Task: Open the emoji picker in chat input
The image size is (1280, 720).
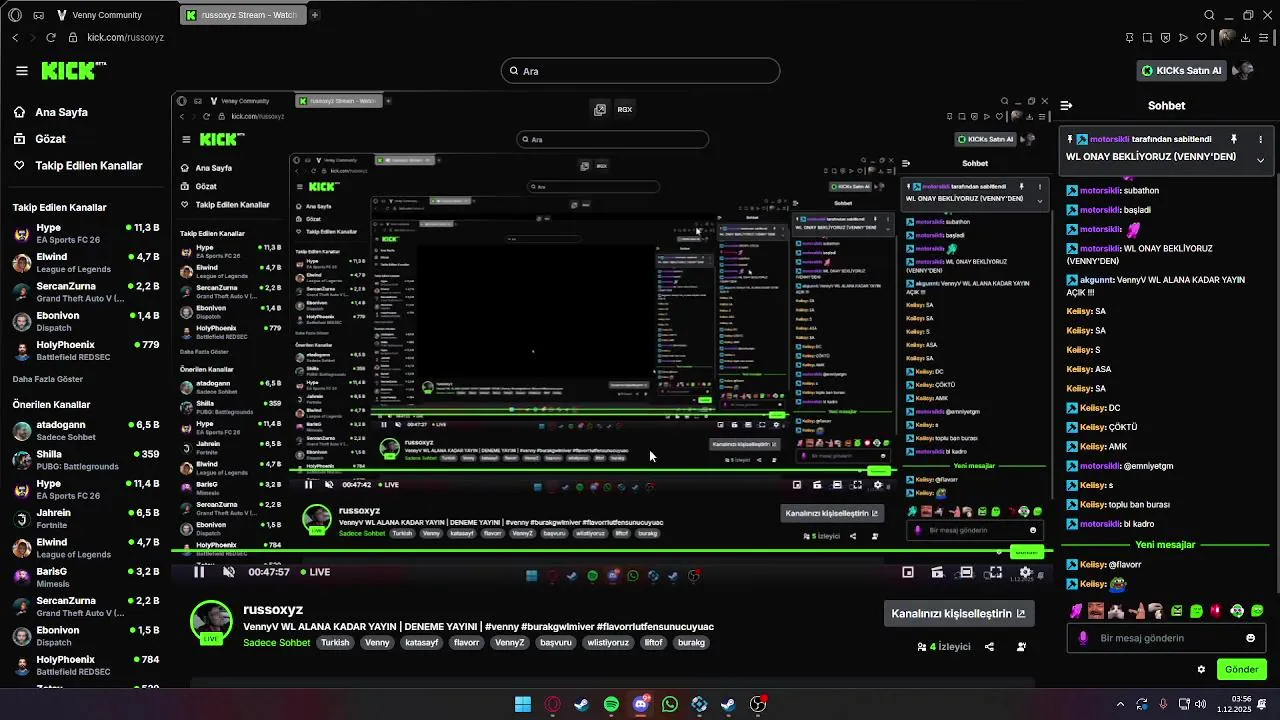Action: tap(1250, 638)
